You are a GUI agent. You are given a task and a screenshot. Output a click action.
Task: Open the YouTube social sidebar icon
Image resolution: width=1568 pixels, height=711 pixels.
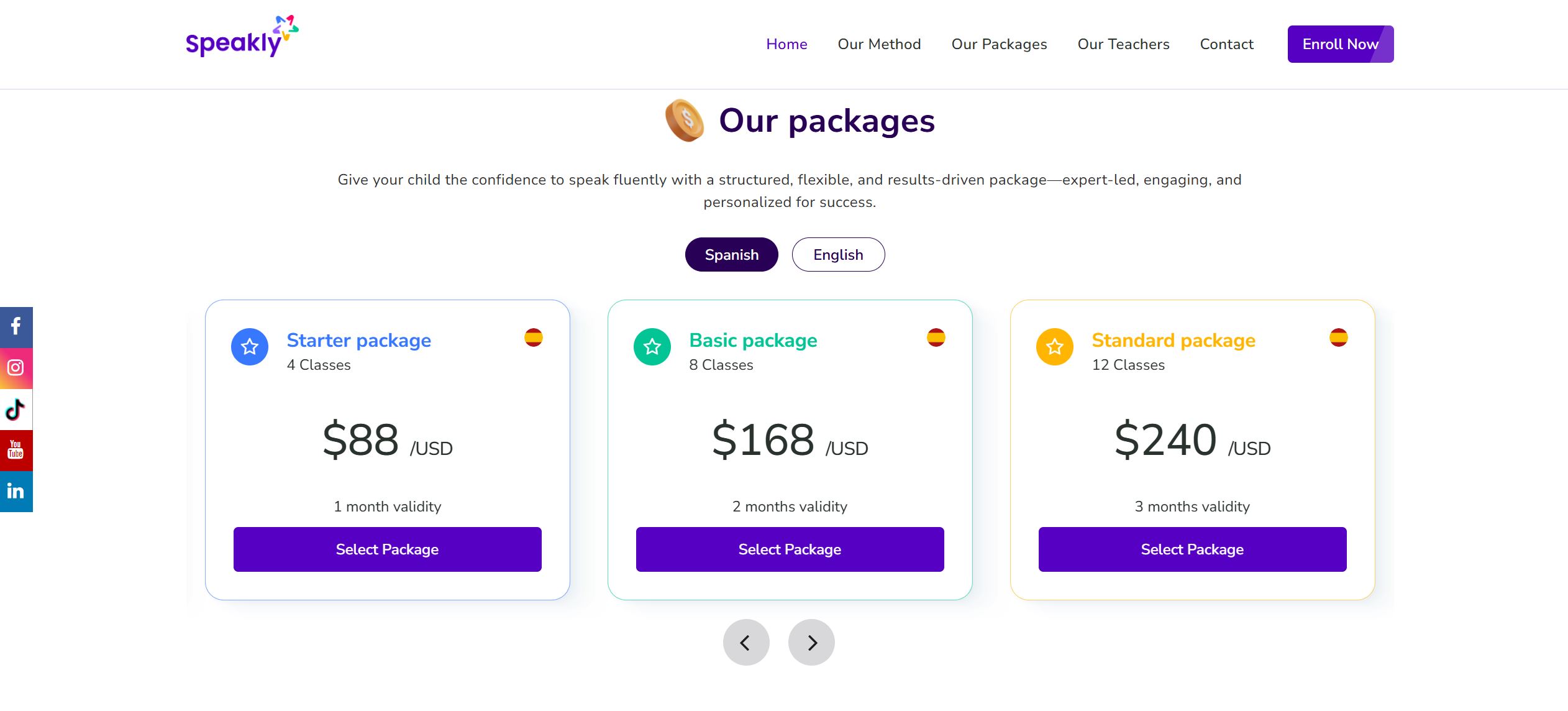pos(16,450)
